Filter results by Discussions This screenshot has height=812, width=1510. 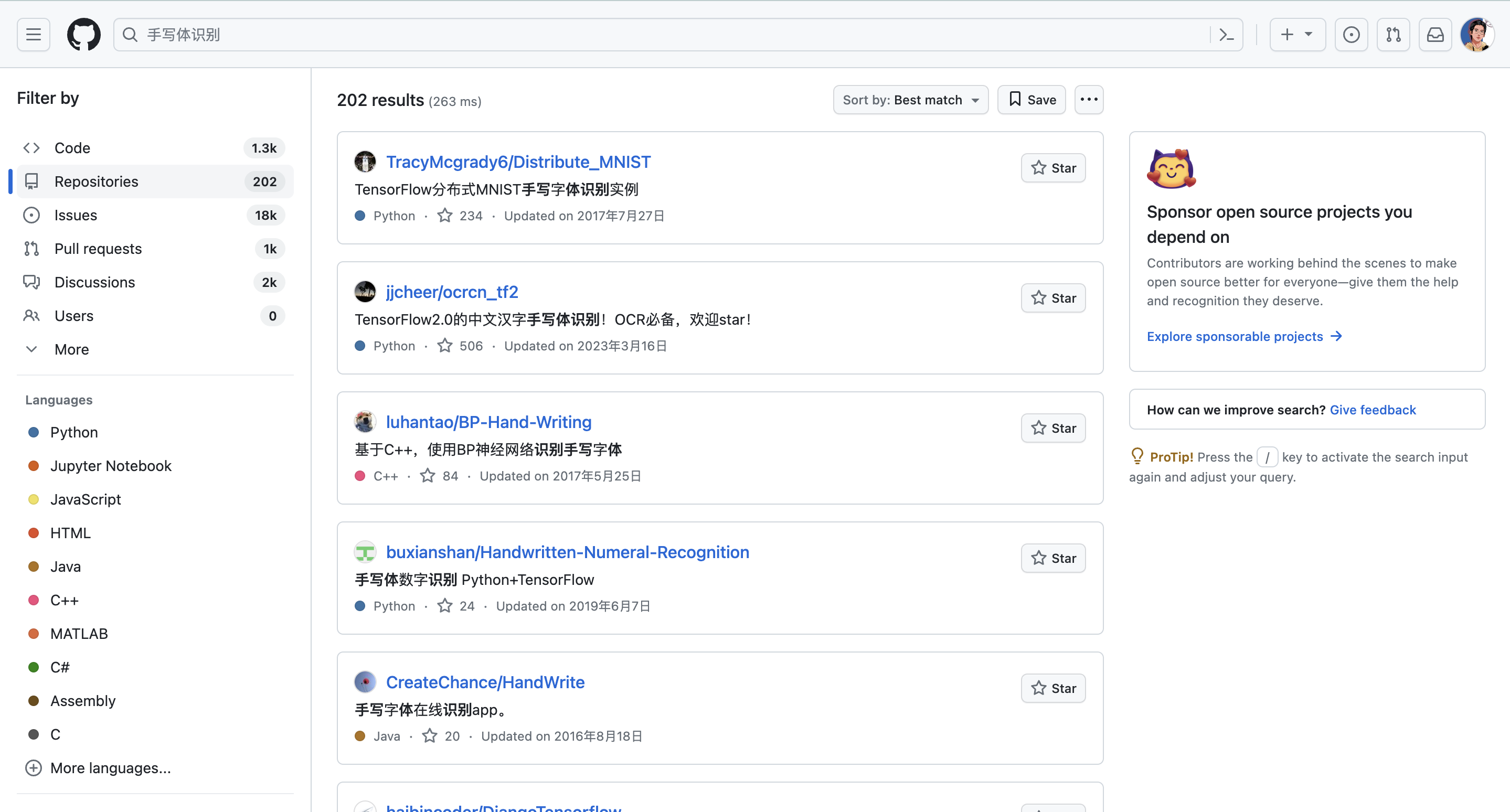pyautogui.click(x=155, y=282)
